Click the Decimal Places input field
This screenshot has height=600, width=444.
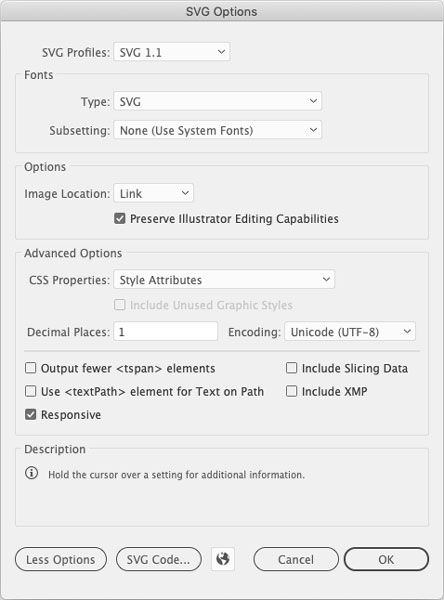point(166,331)
